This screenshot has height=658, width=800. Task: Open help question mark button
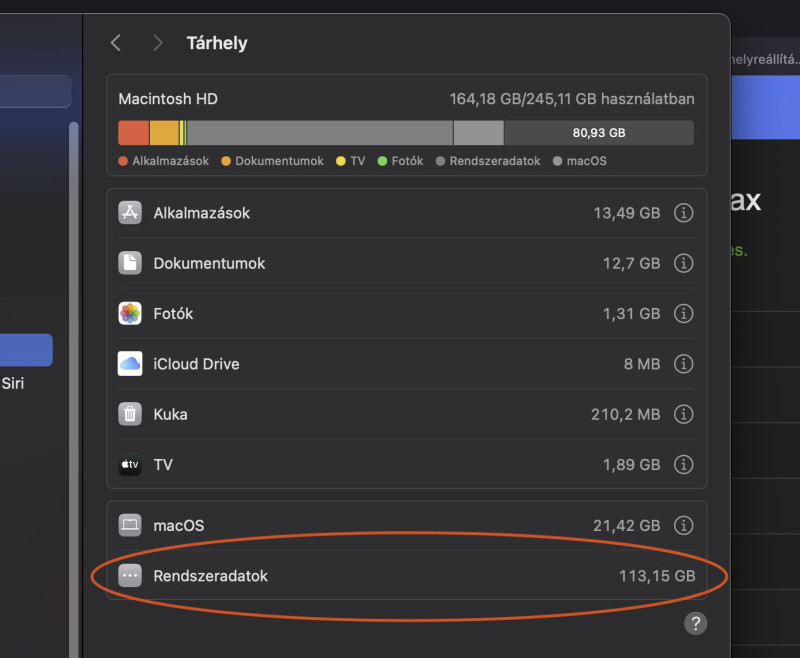click(x=695, y=623)
